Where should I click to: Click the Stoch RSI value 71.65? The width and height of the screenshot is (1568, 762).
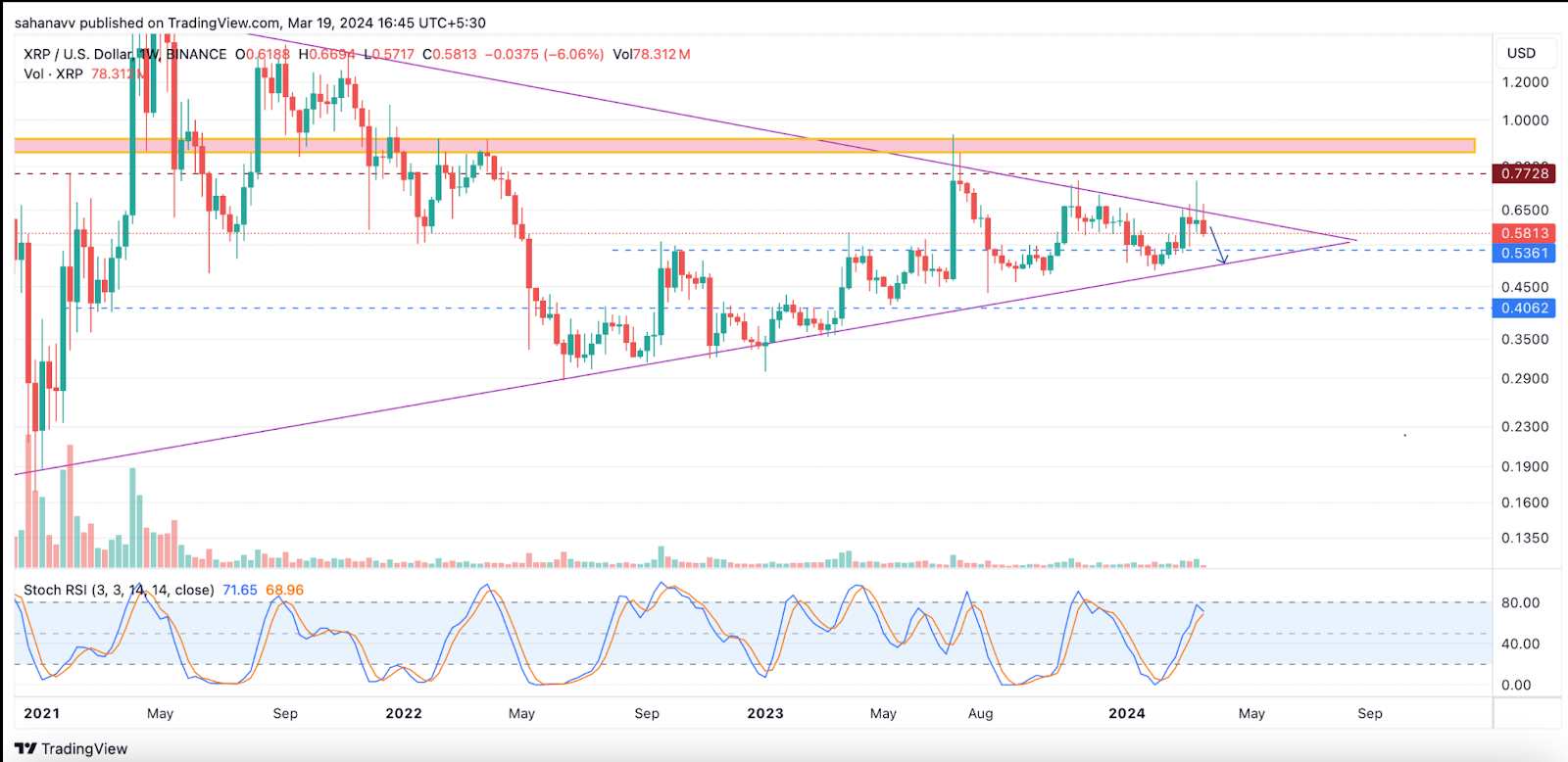pos(240,590)
